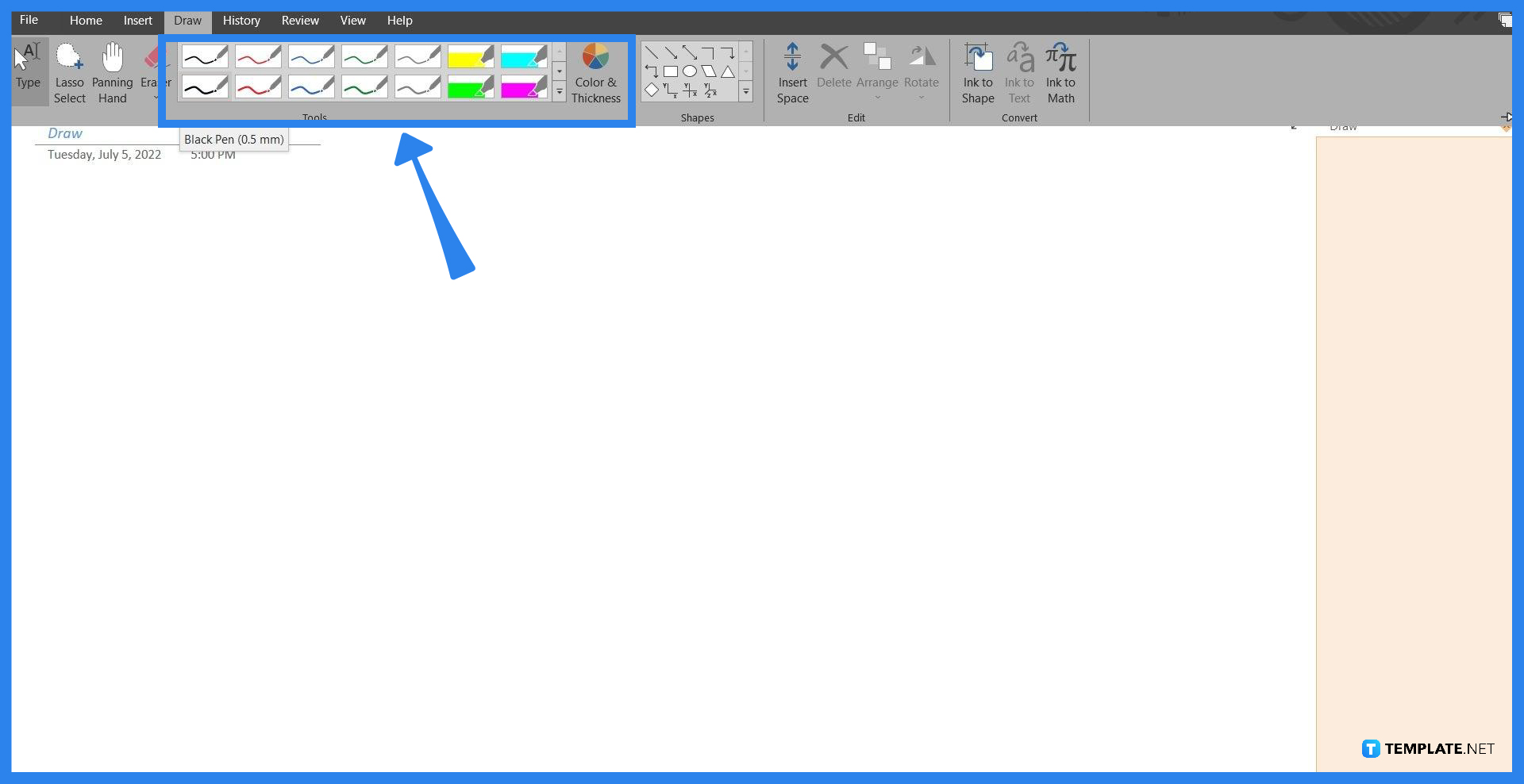Viewport: 1524px width, 784px height.
Task: Select the Panning Hand tool
Action: click(112, 71)
